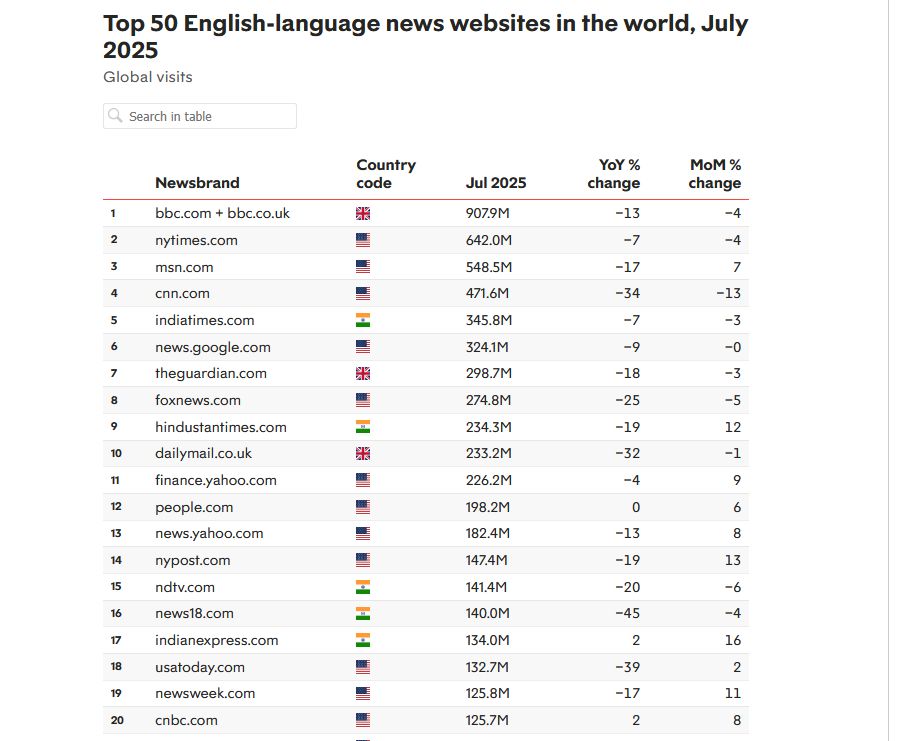Click the 548.5M visits value

[489, 267]
